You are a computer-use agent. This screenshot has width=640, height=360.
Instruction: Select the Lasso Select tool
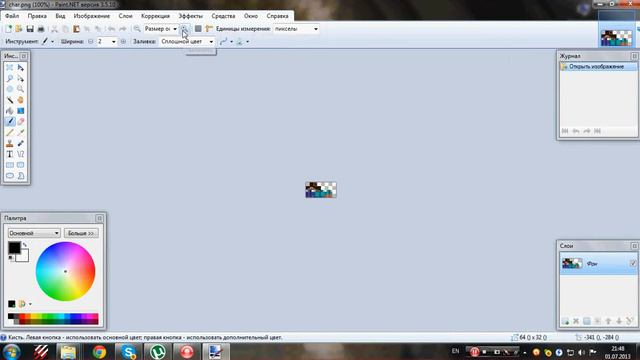coord(10,78)
